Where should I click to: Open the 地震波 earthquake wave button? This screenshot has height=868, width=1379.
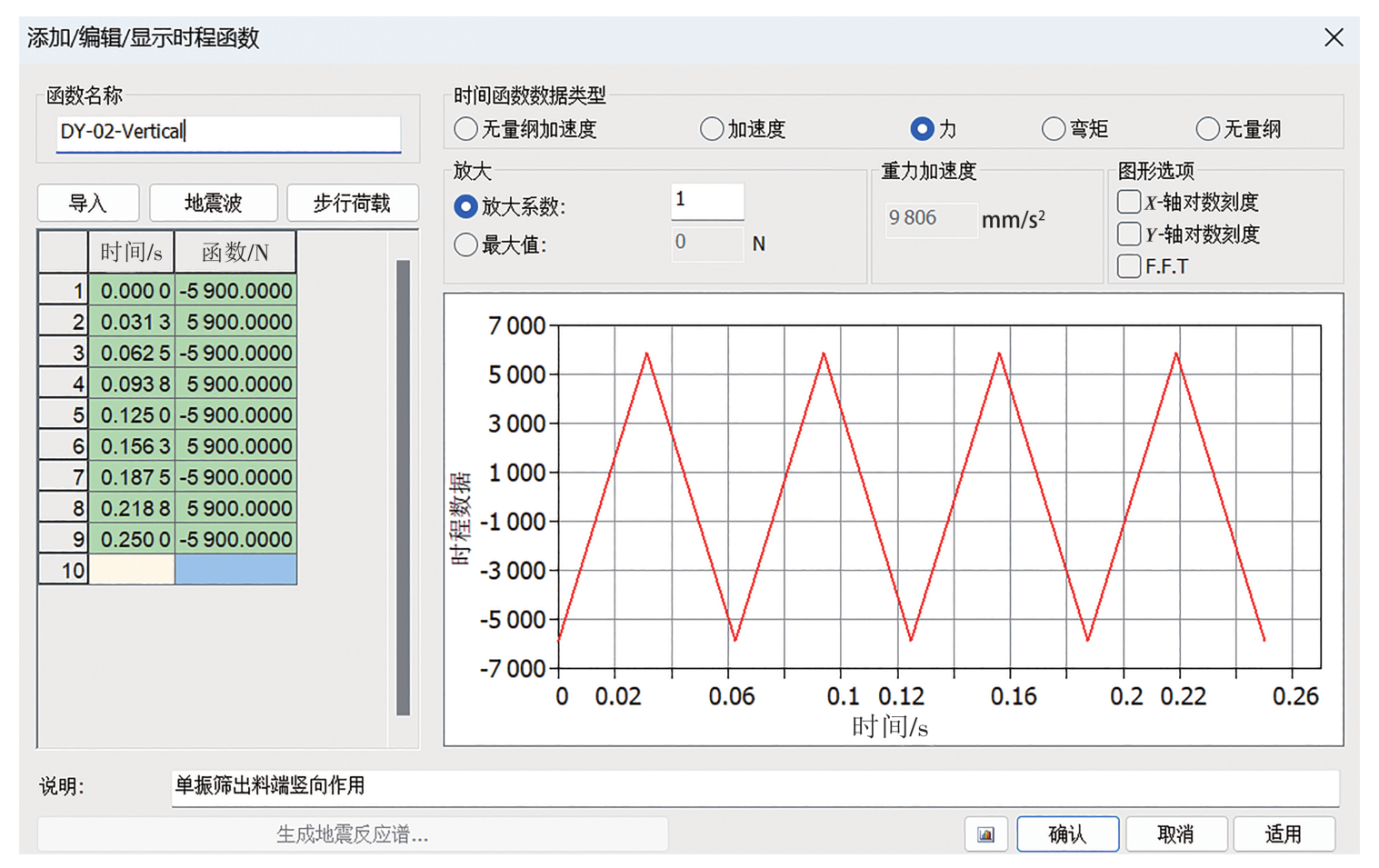pyautogui.click(x=213, y=203)
